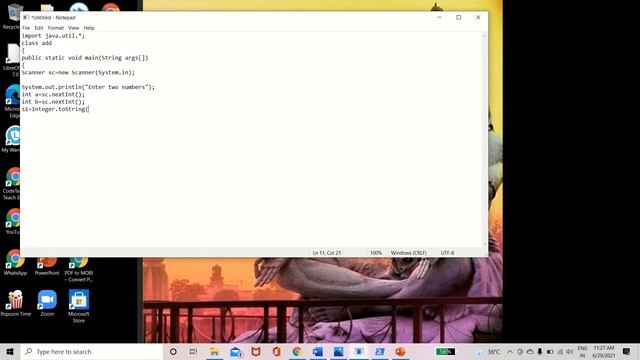640x360 pixels.
Task: Open the notification center icon
Action: (x=627, y=351)
